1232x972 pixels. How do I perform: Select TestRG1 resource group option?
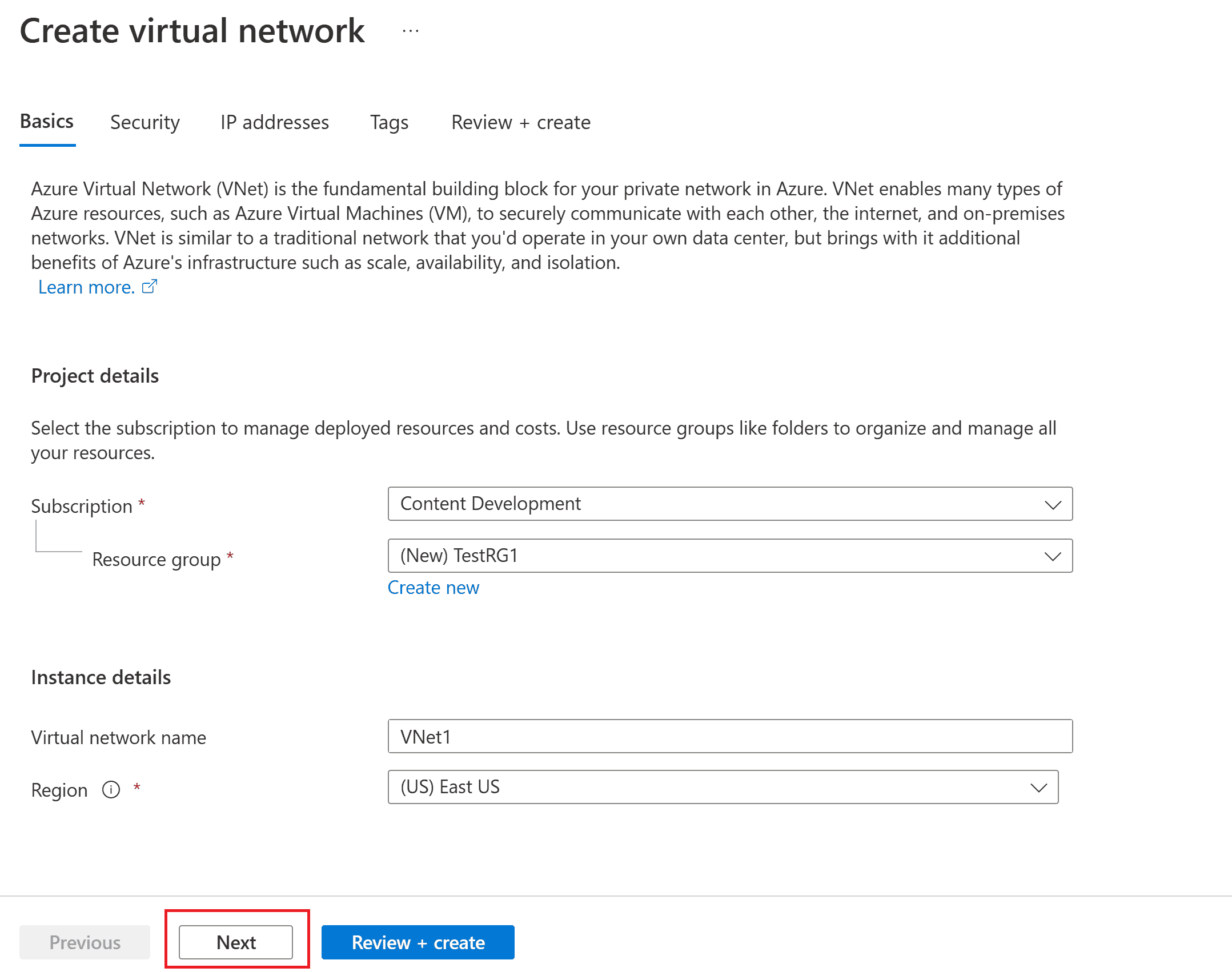[x=729, y=555]
